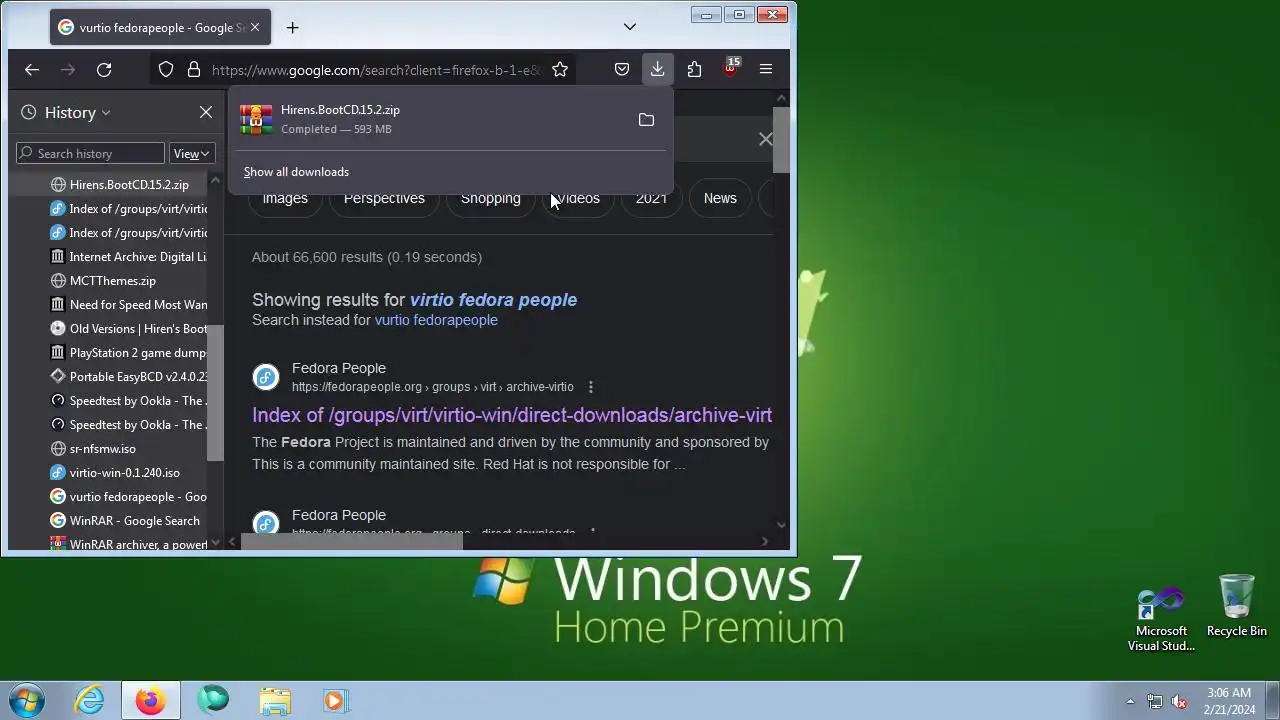Image resolution: width=1280 pixels, height=720 pixels.
Task: Open Old Versions Hiren's Boot history entry
Action: (x=128, y=329)
